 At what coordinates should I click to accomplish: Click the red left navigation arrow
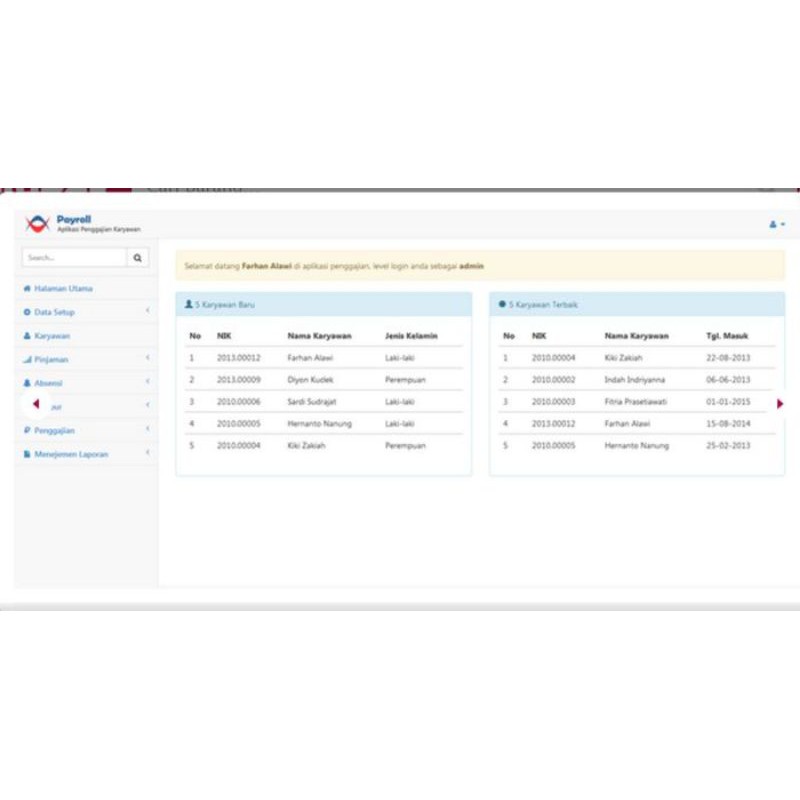click(x=35, y=404)
